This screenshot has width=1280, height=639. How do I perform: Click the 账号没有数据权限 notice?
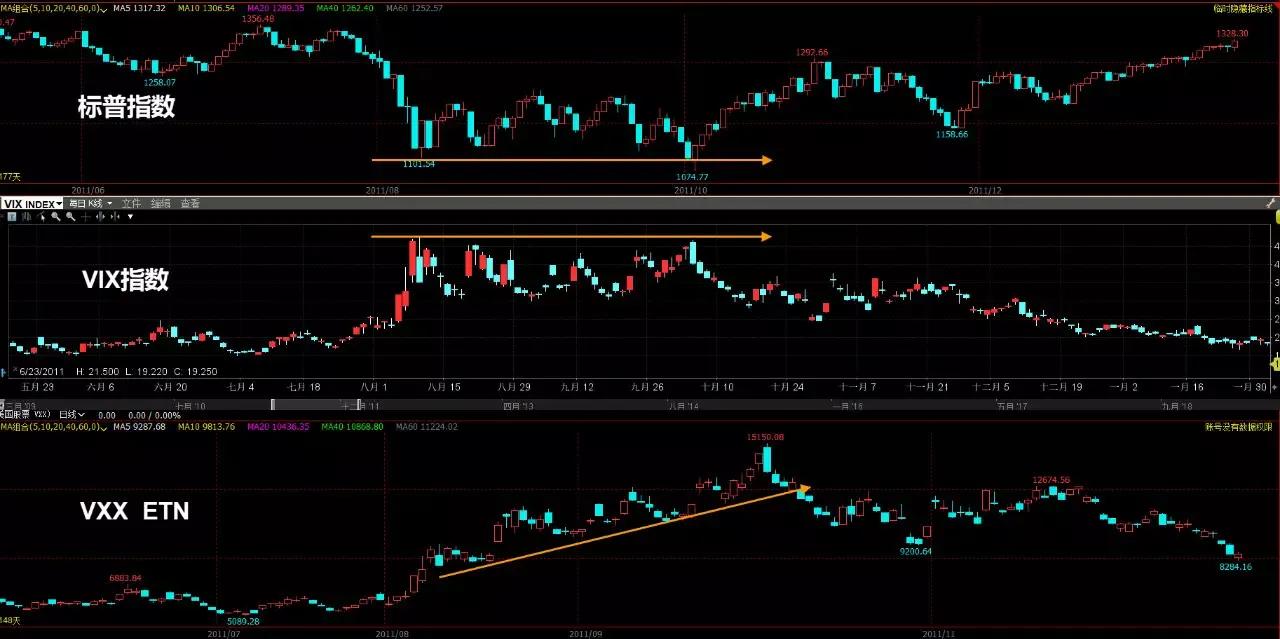pyautogui.click(x=1240, y=427)
